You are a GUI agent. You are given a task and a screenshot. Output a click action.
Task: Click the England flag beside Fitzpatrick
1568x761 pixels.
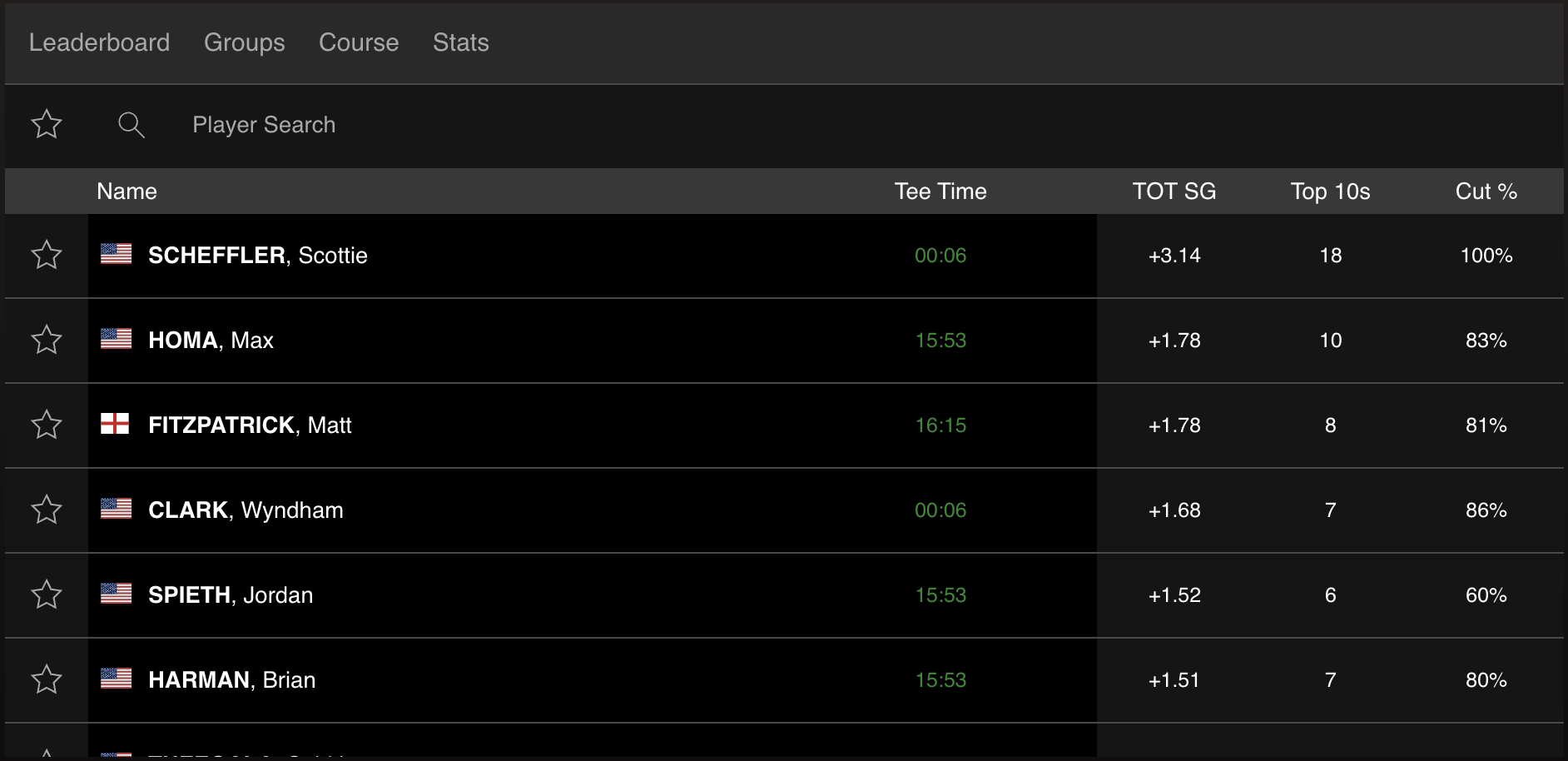115,424
